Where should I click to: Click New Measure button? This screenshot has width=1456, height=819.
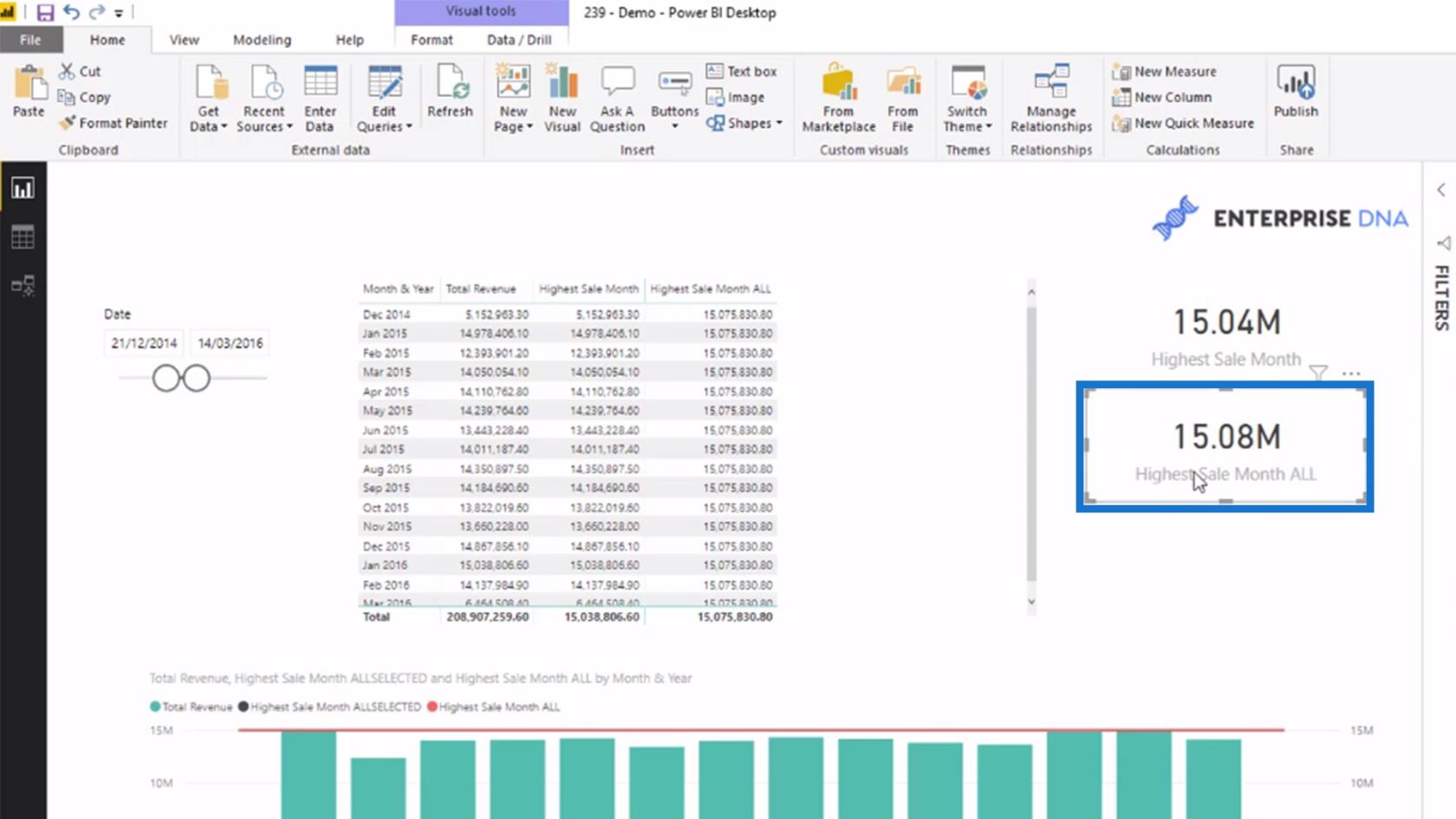coord(1166,71)
